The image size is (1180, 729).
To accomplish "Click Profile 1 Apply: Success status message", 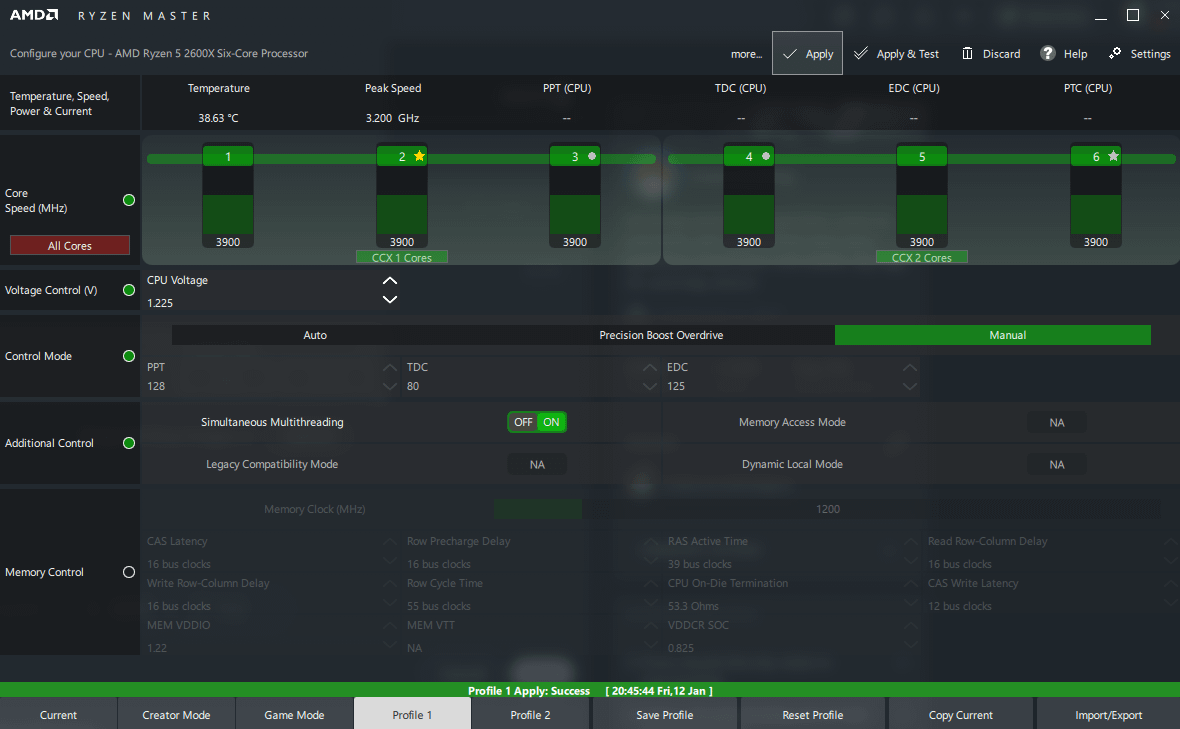I will click(x=529, y=691).
